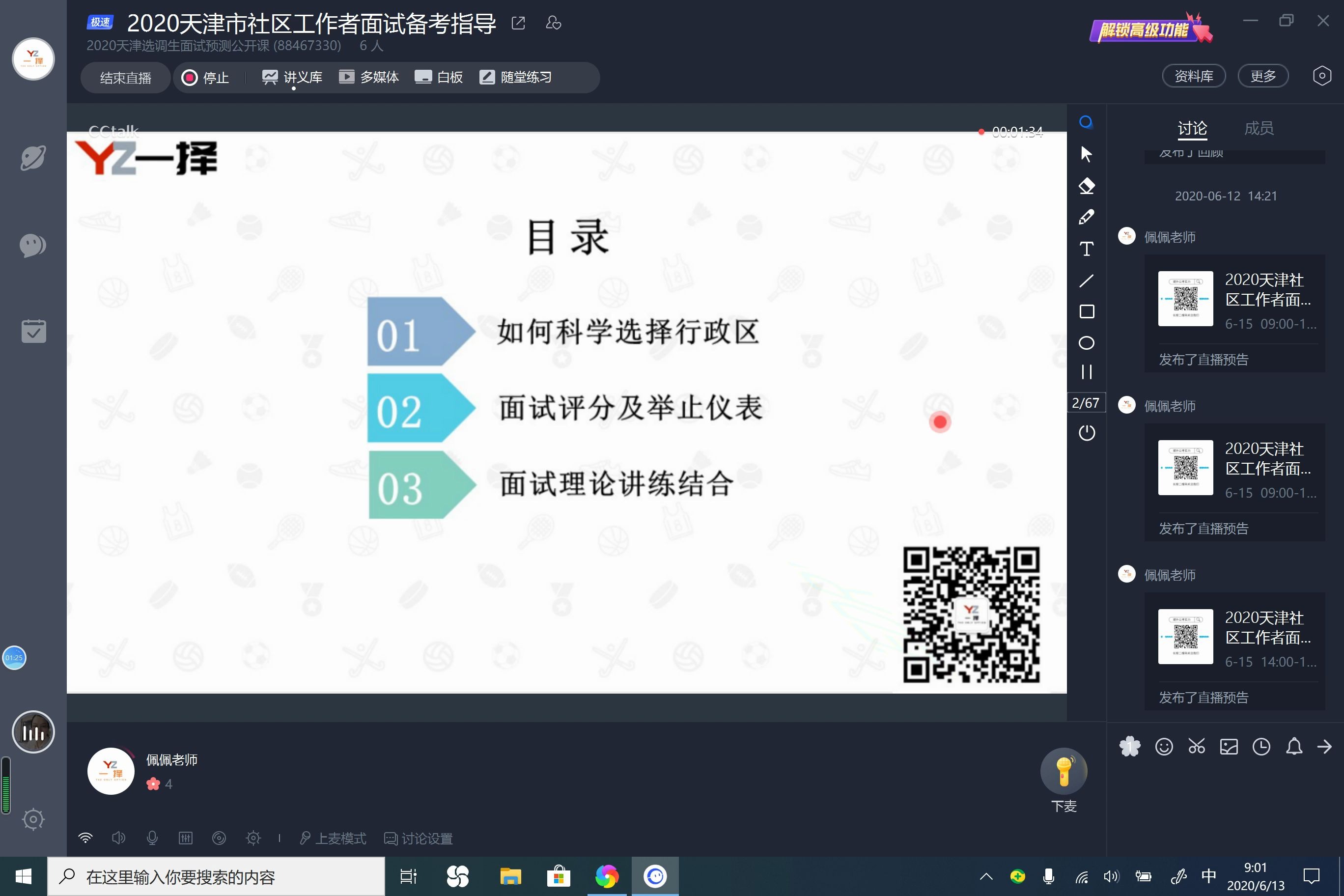
Task: Click the planet discover icon in left sidebar
Action: pyautogui.click(x=33, y=158)
